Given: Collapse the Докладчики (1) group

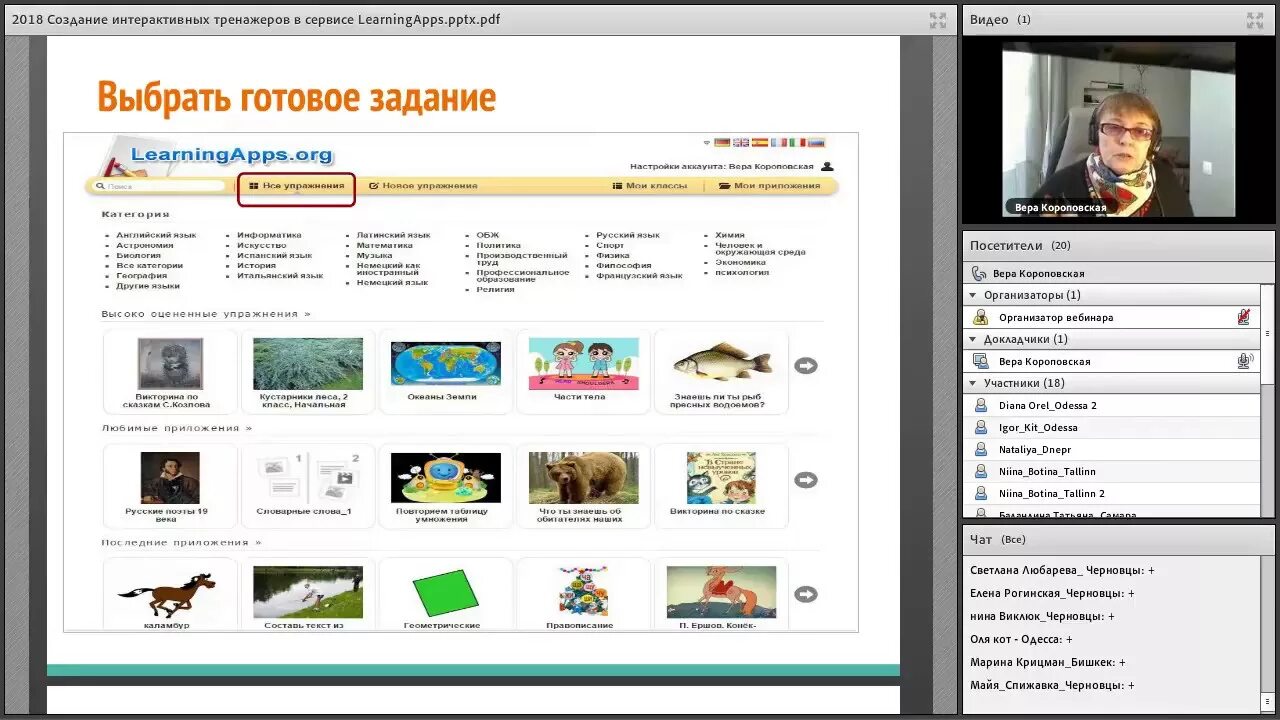Looking at the screenshot, I should tap(972, 339).
